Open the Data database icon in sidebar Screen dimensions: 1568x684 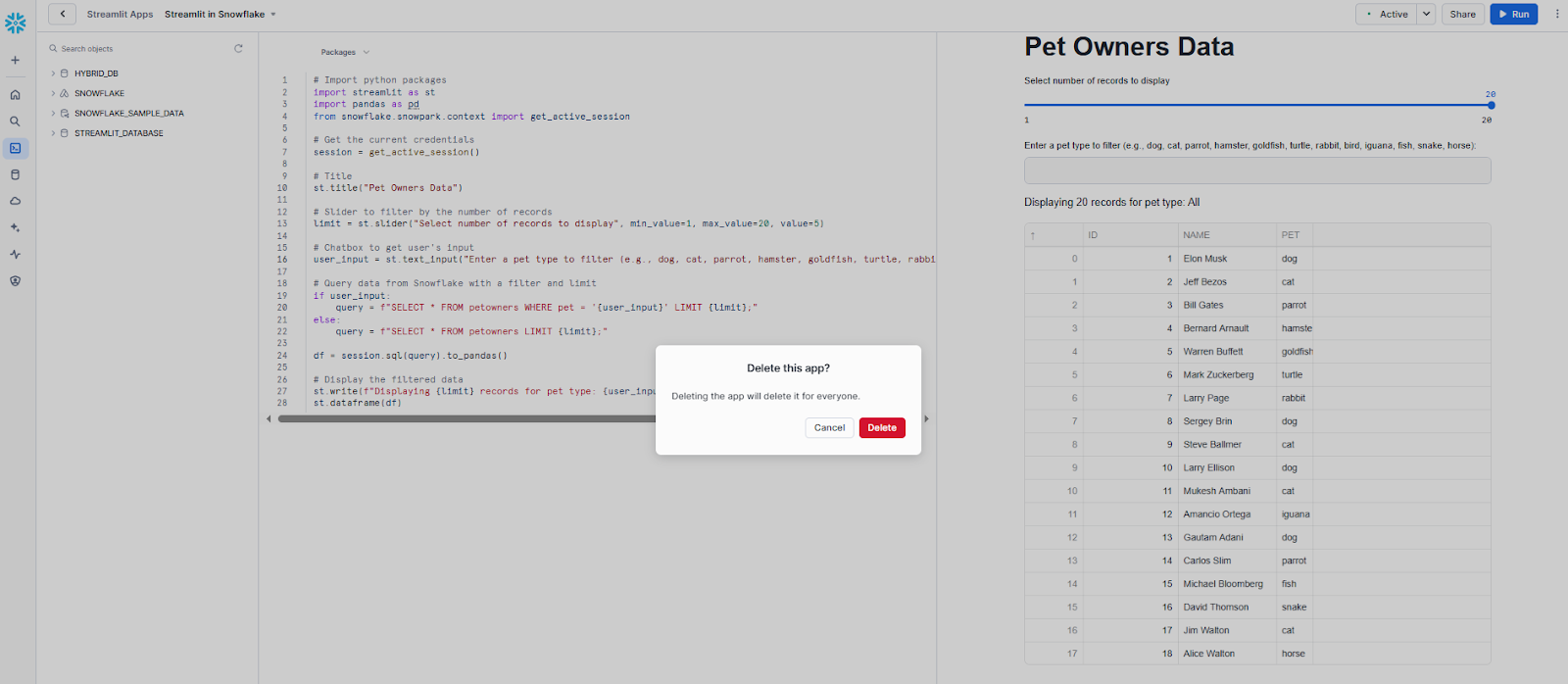click(x=15, y=174)
